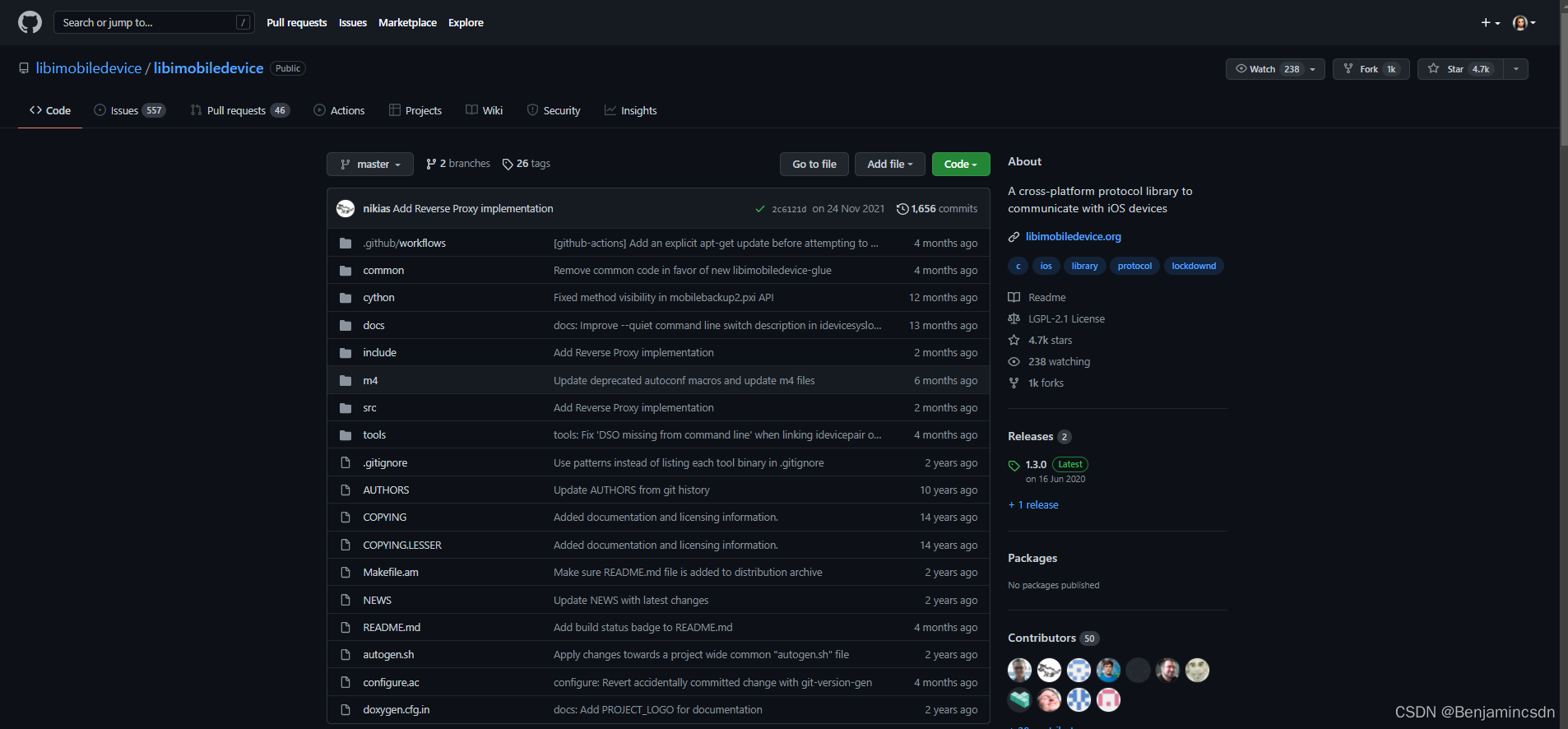
Task: Open the Actions tab
Action: tap(339, 110)
